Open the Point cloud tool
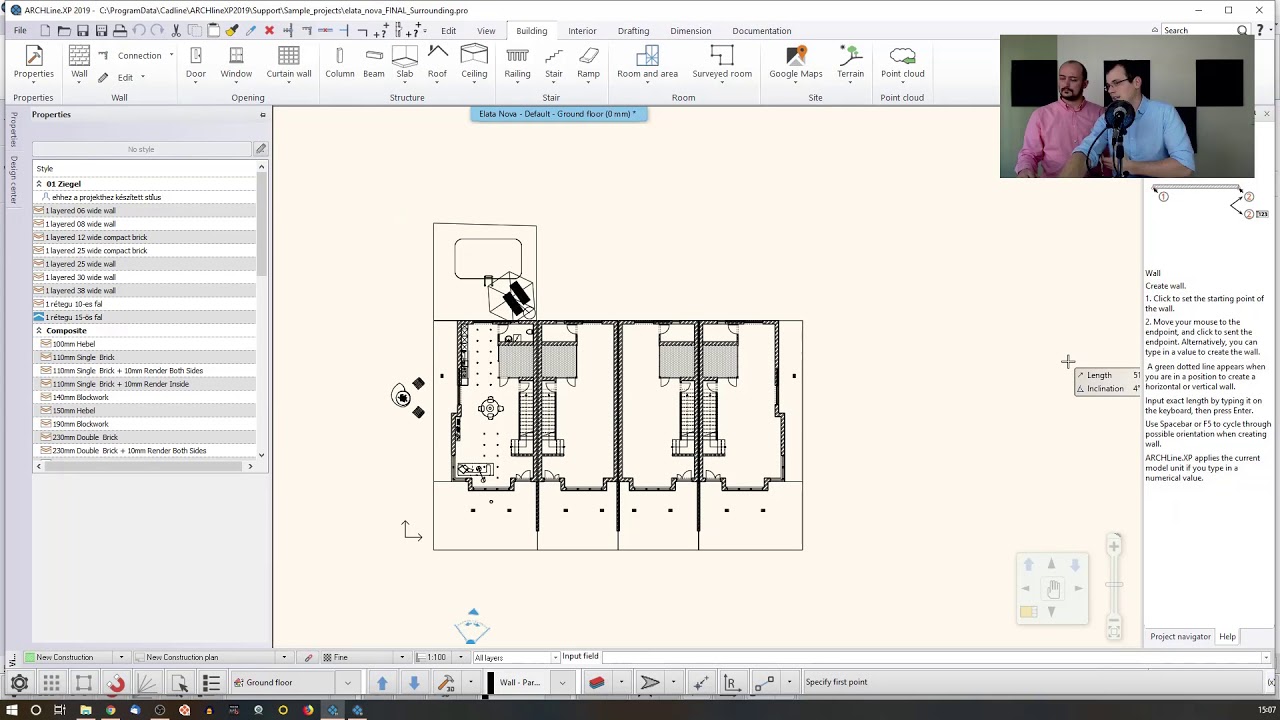 902,62
